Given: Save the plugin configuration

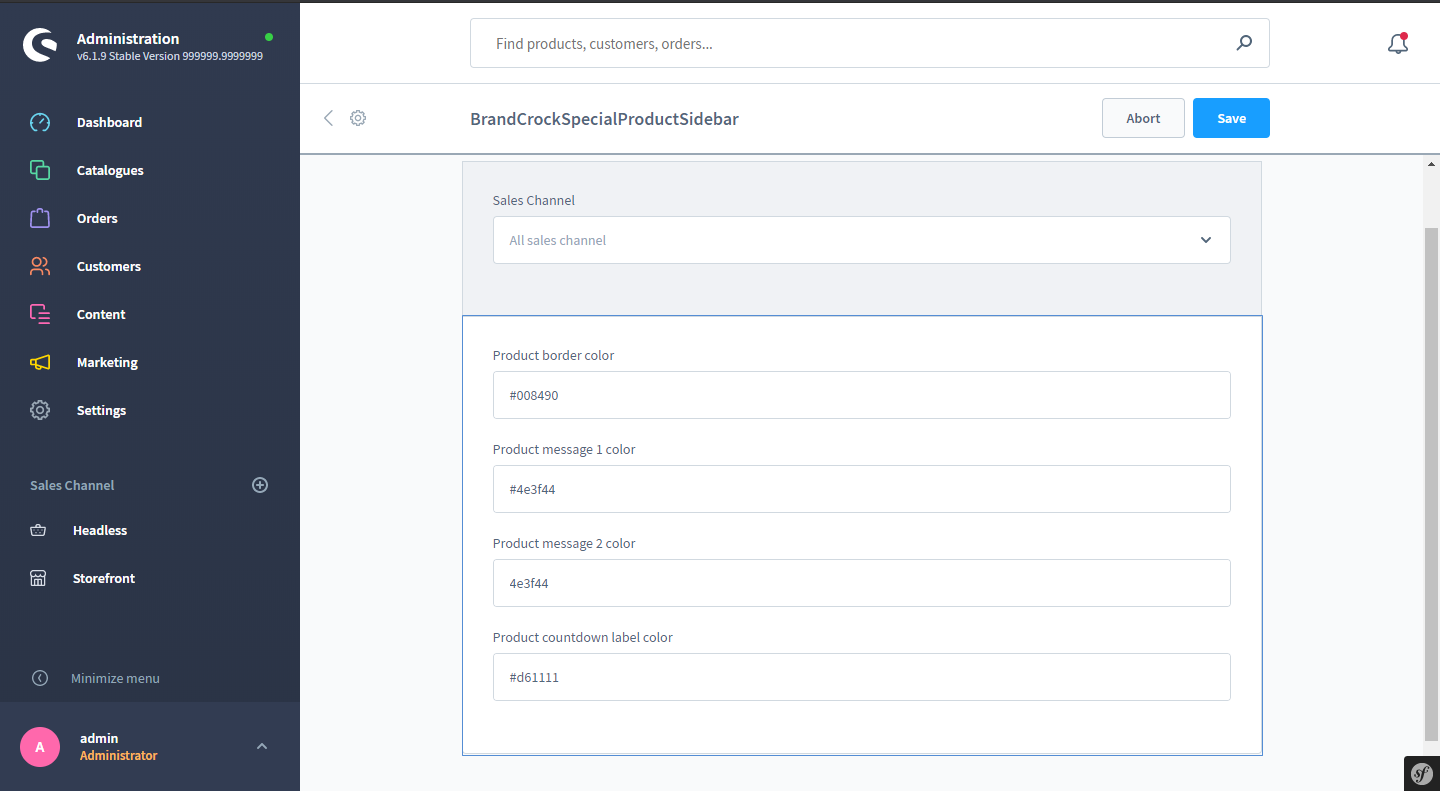Looking at the screenshot, I should point(1231,118).
